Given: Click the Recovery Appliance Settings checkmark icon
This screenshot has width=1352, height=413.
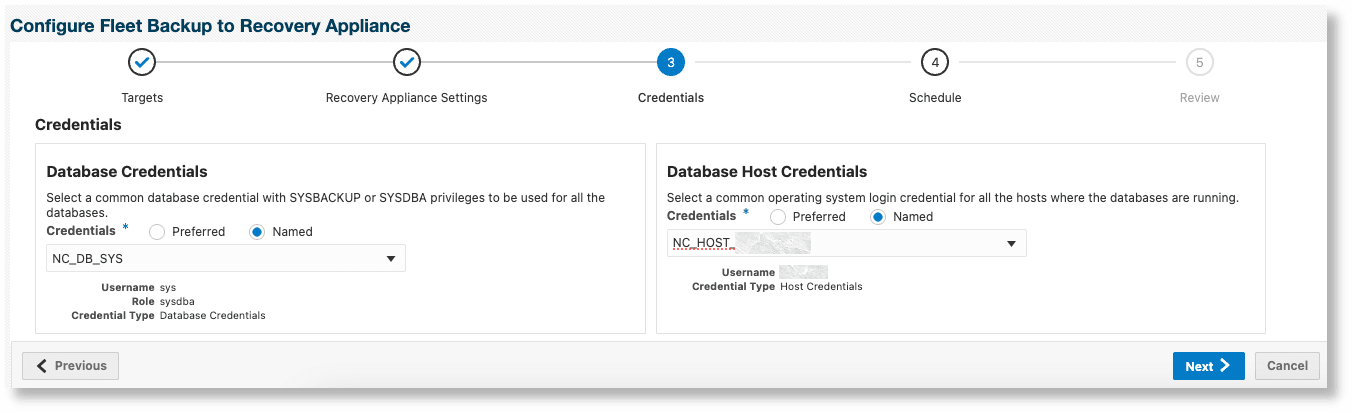Looking at the screenshot, I should pyautogui.click(x=407, y=63).
